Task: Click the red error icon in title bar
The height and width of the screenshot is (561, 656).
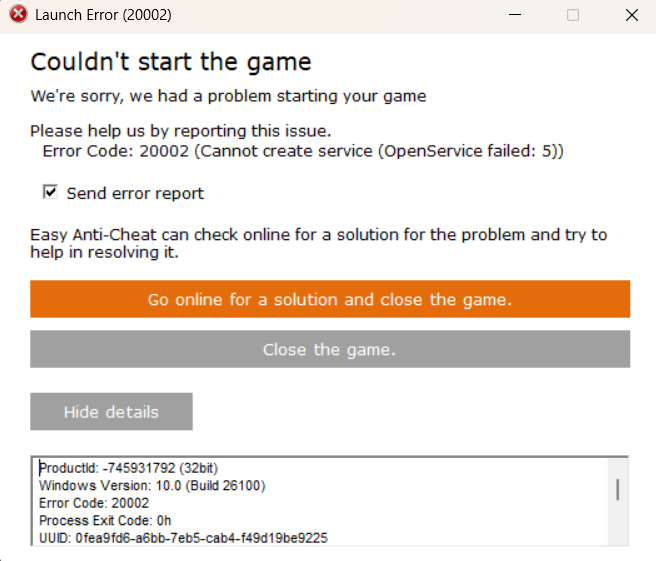Action: tap(18, 15)
